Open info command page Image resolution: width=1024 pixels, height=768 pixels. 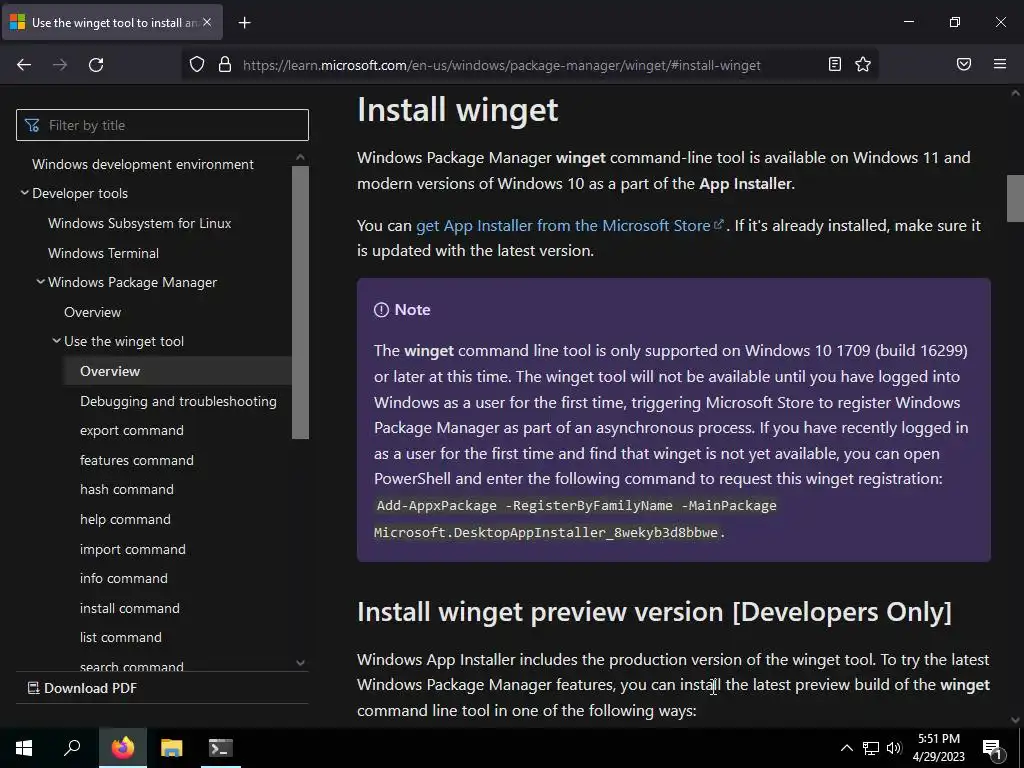[123, 579]
